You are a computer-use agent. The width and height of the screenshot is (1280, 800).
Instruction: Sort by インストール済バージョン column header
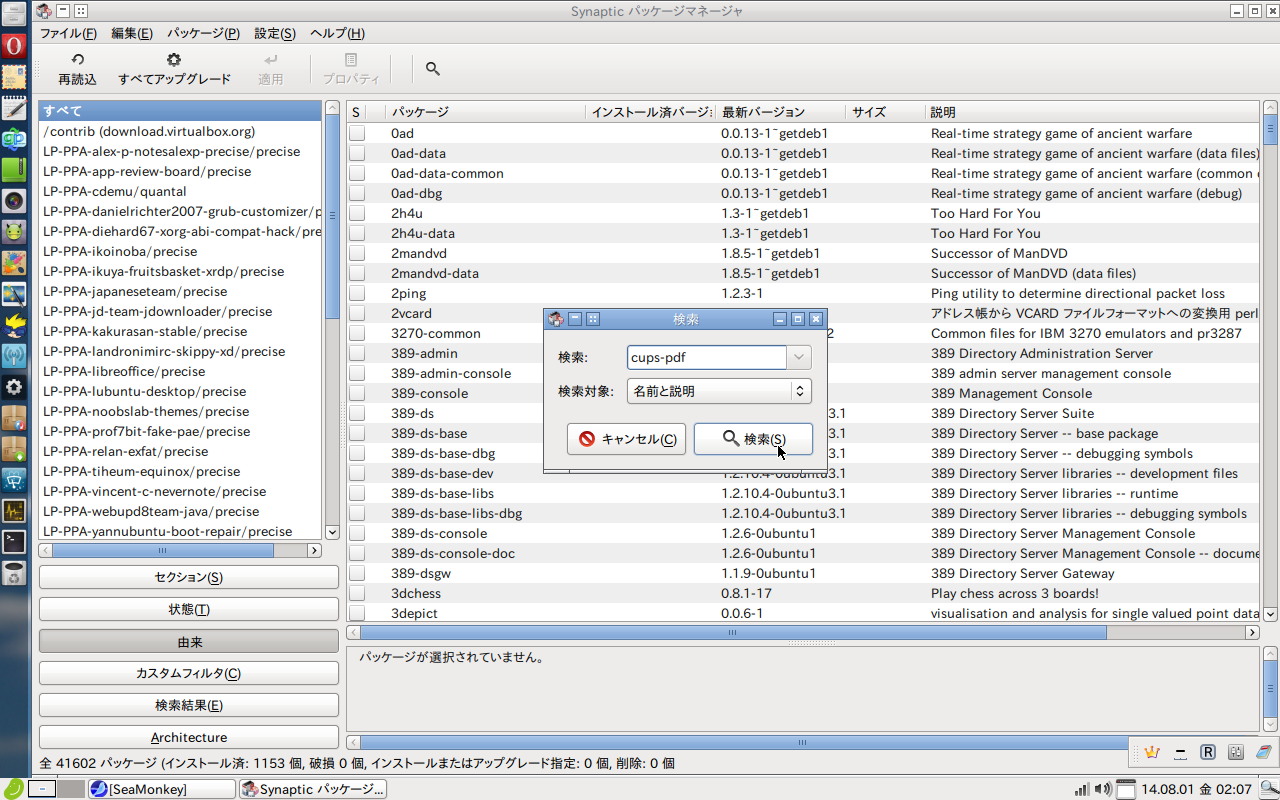coord(651,112)
